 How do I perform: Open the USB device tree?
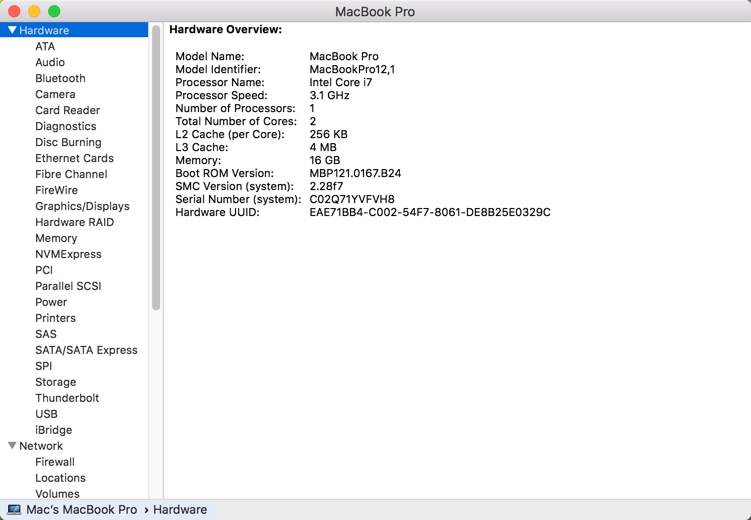point(46,414)
